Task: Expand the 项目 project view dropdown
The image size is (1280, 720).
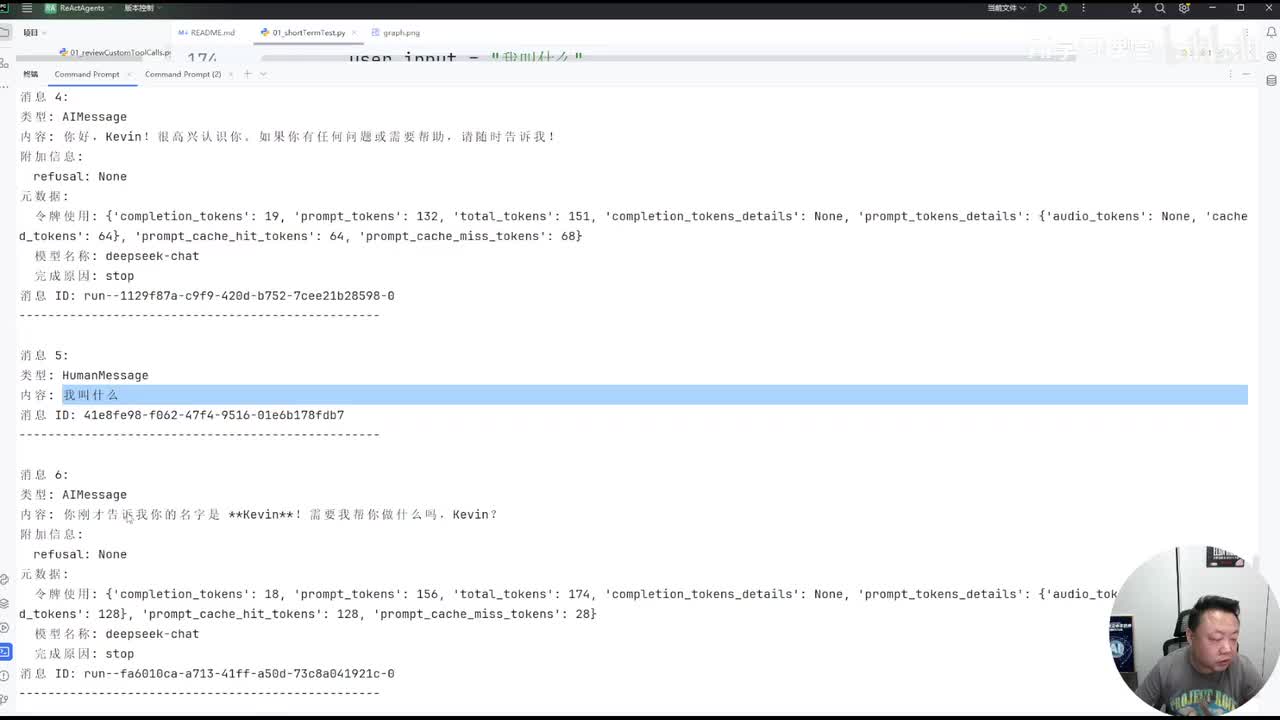Action: [x=33, y=32]
